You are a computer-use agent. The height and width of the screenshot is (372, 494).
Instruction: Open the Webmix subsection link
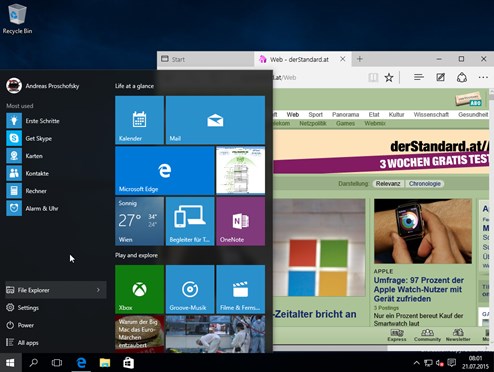375,123
